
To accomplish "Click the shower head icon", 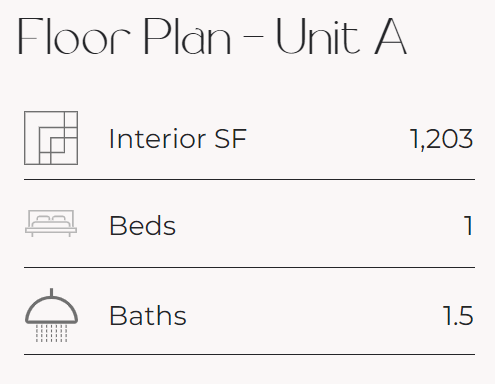I will pos(51,315).
